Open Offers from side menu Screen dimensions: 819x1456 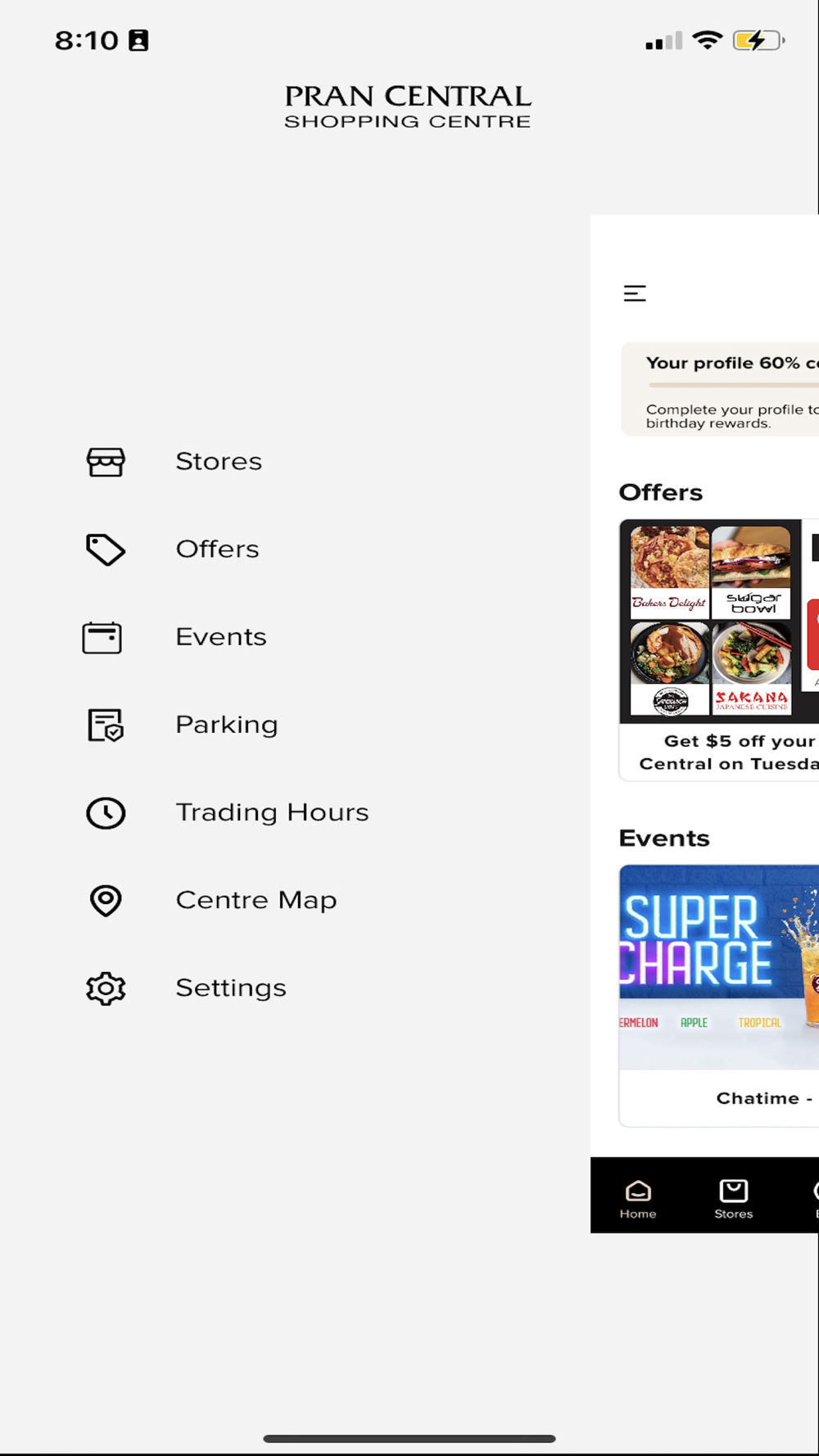click(217, 549)
